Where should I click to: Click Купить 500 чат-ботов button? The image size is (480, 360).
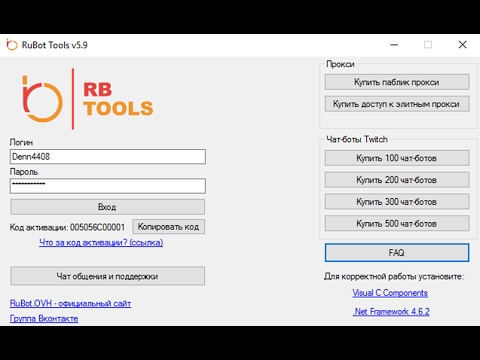(x=397, y=224)
